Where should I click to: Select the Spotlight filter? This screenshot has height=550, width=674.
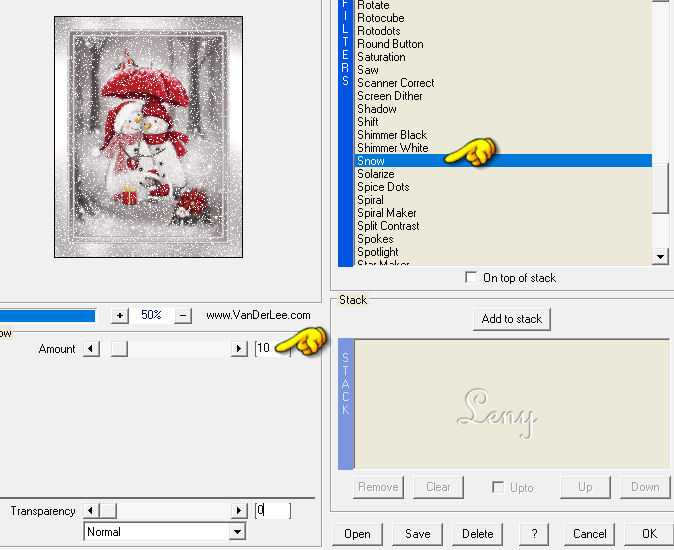[x=503, y=252]
